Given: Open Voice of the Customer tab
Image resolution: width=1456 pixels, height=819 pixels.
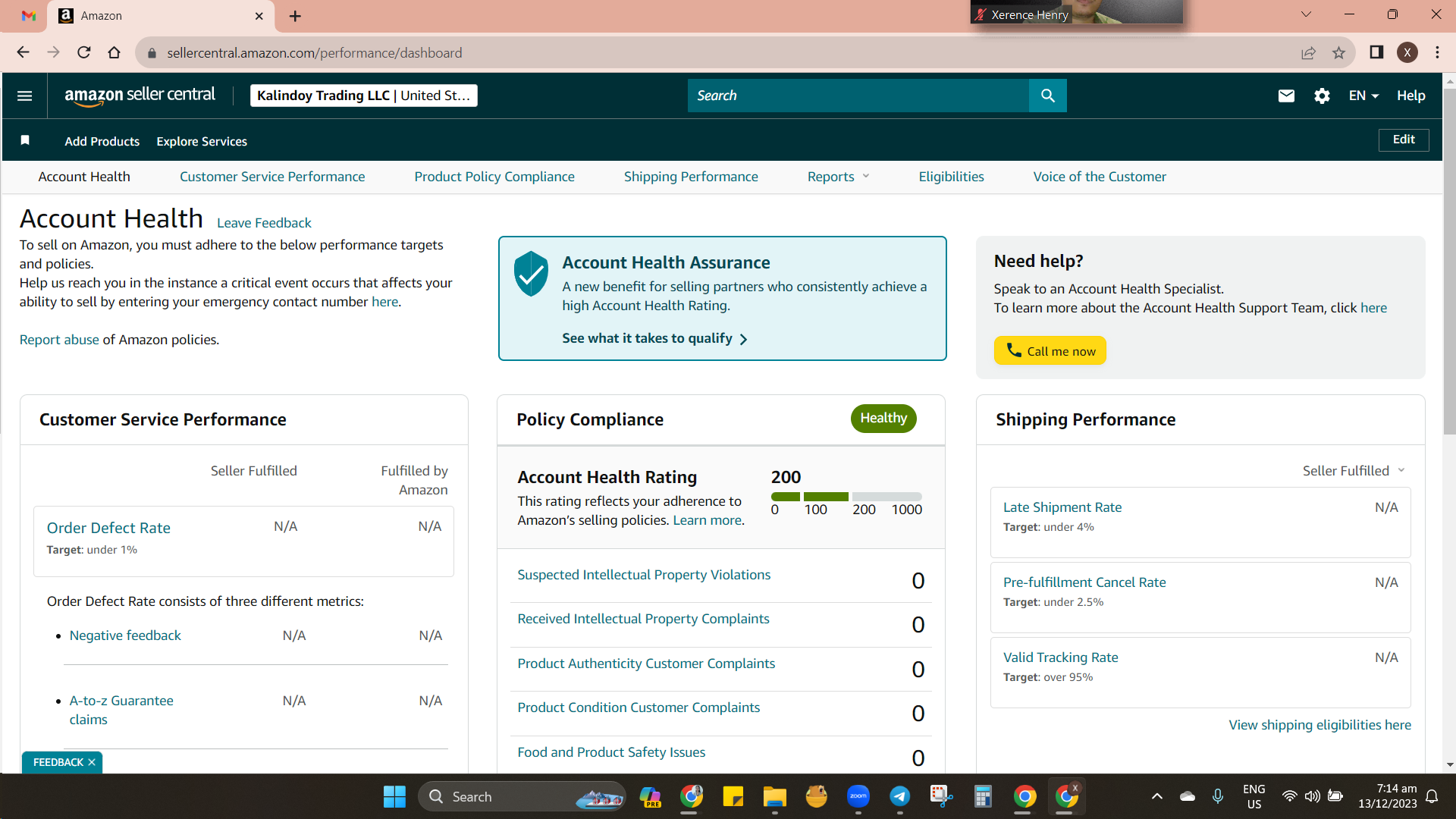Looking at the screenshot, I should pos(1100,177).
